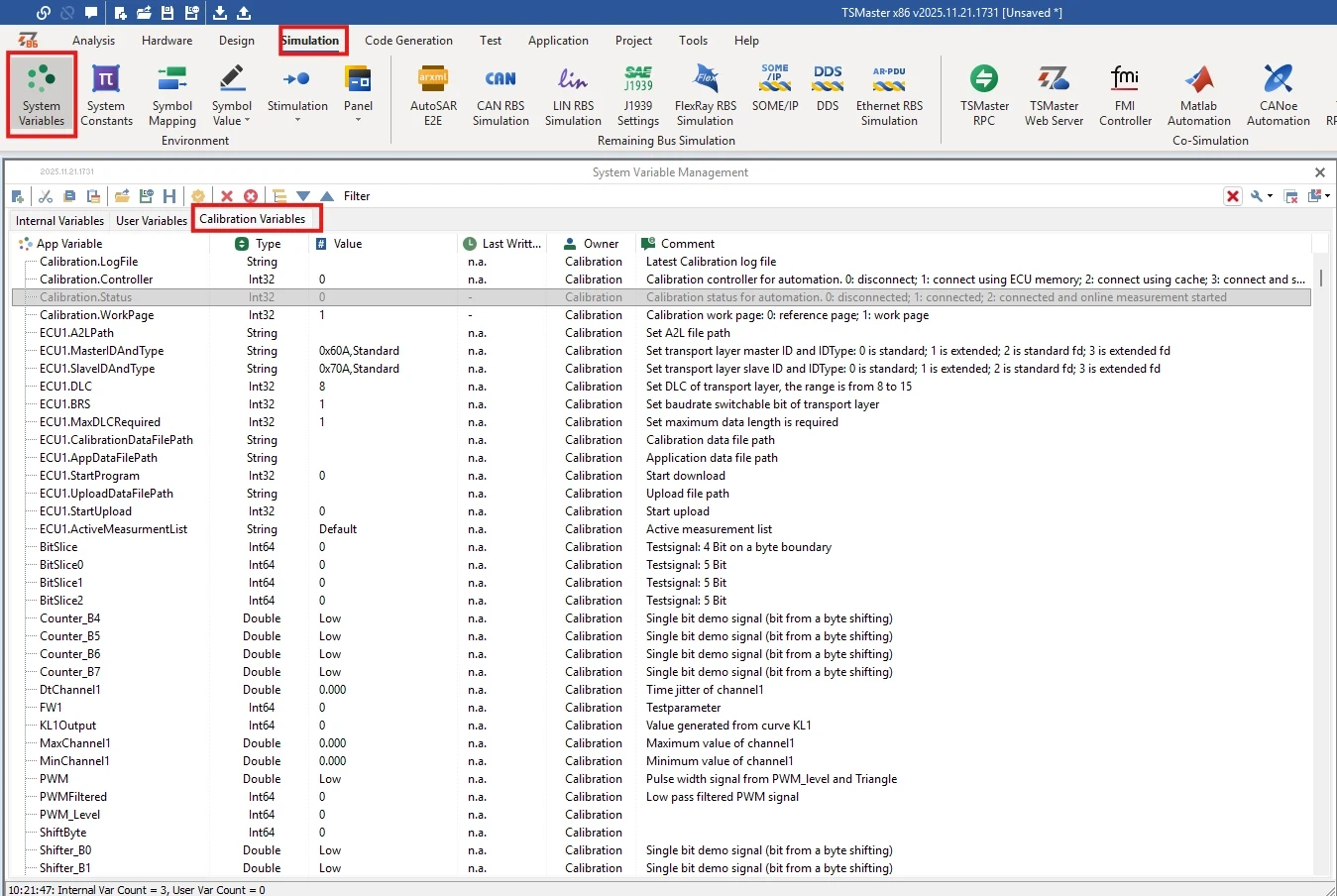Switch to the Design ribbon tab
The image size is (1337, 896).
click(x=237, y=41)
